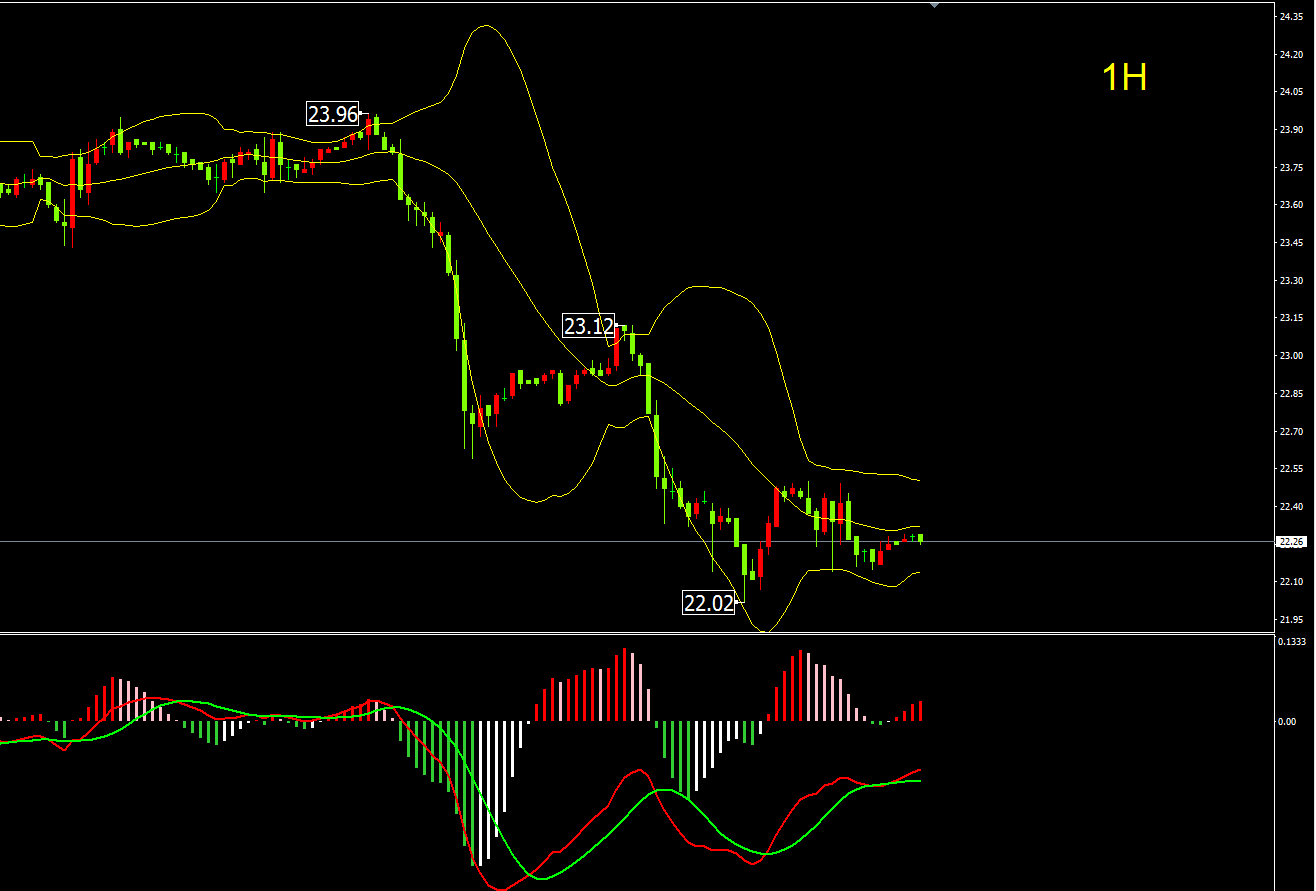Click 23.45 on the price axis
The image size is (1316, 891).
[1291, 243]
